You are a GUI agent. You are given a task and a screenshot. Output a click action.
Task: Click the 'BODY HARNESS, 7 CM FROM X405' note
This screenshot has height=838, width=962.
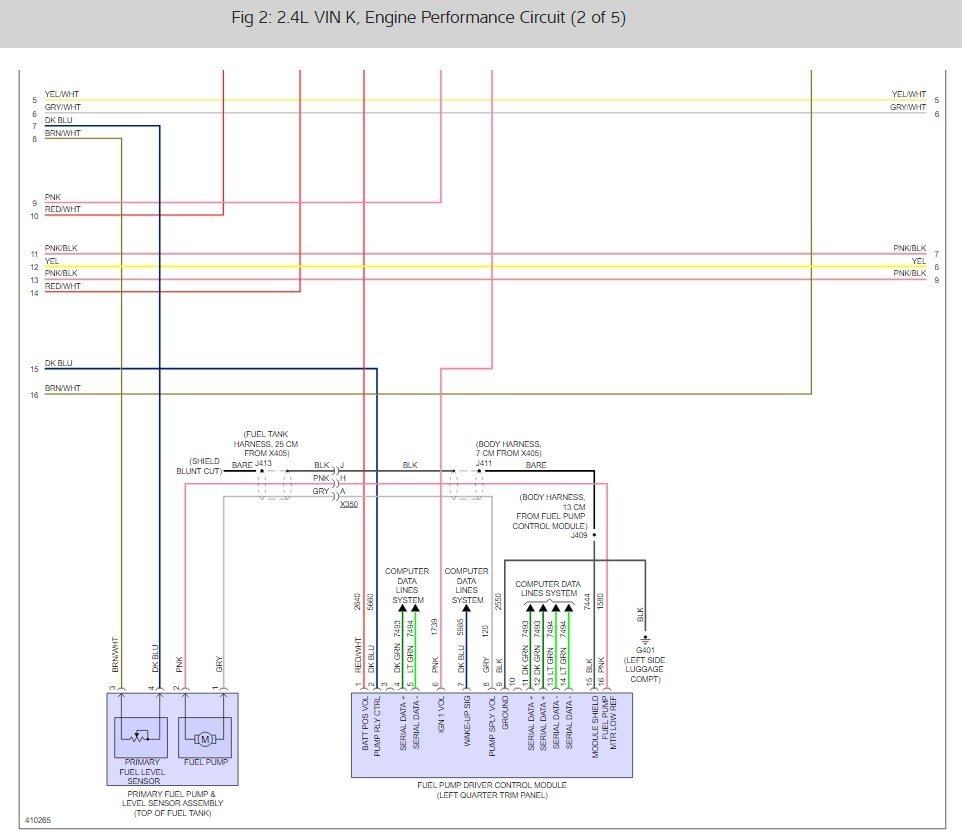tap(509, 448)
